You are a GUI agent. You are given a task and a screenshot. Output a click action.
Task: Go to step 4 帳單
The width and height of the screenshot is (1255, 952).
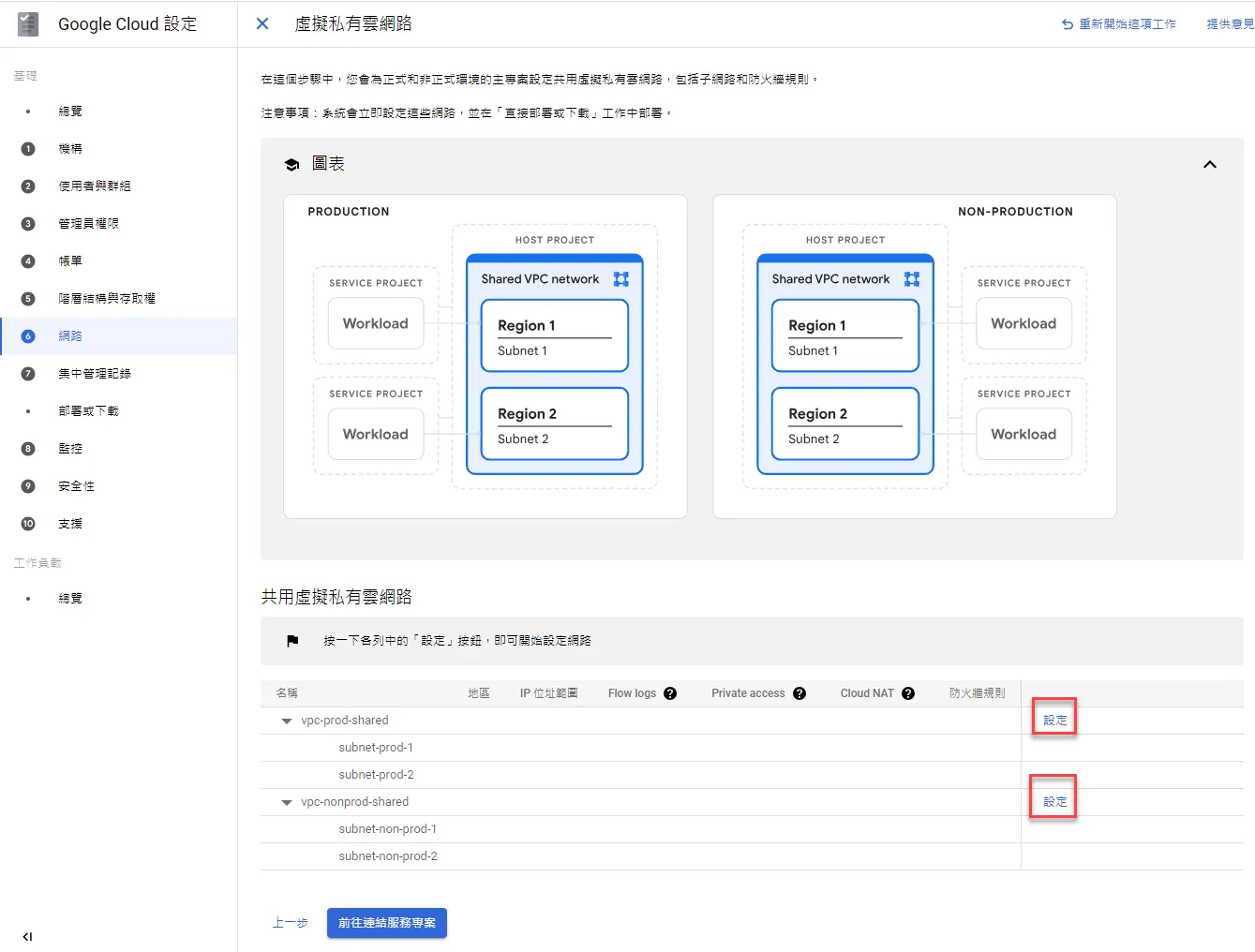click(70, 261)
